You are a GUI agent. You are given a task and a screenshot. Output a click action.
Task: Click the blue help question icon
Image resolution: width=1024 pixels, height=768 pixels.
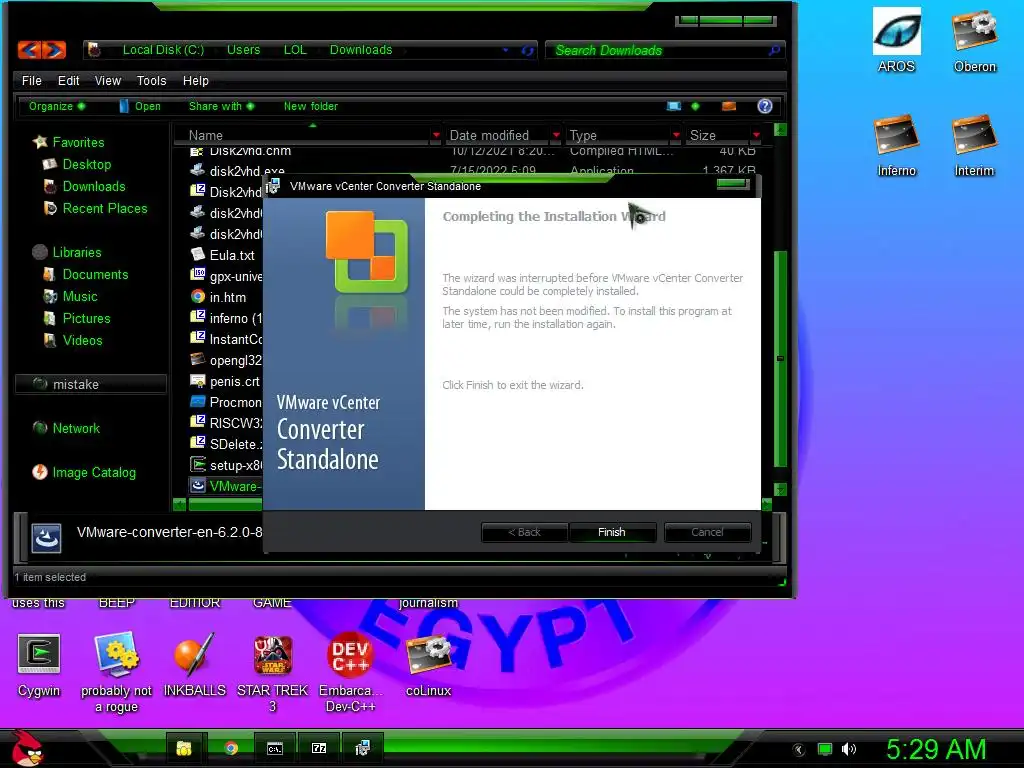click(765, 106)
